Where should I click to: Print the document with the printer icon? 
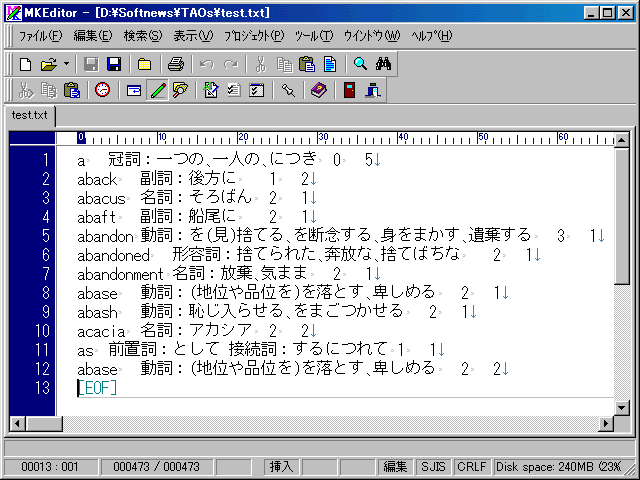tap(176, 64)
